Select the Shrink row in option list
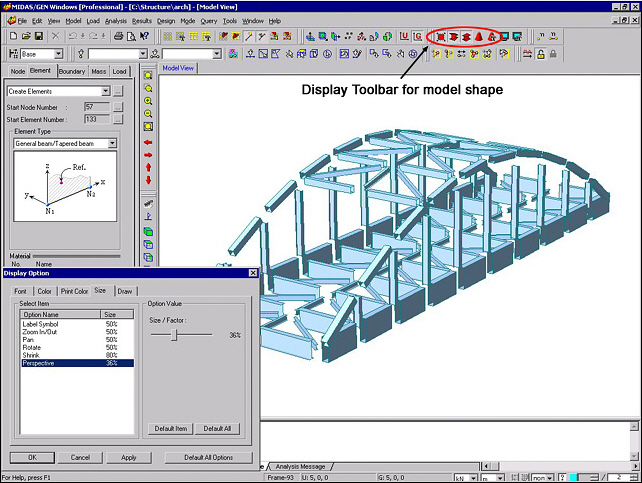Viewport: 642px width, 483px height. click(x=77, y=355)
